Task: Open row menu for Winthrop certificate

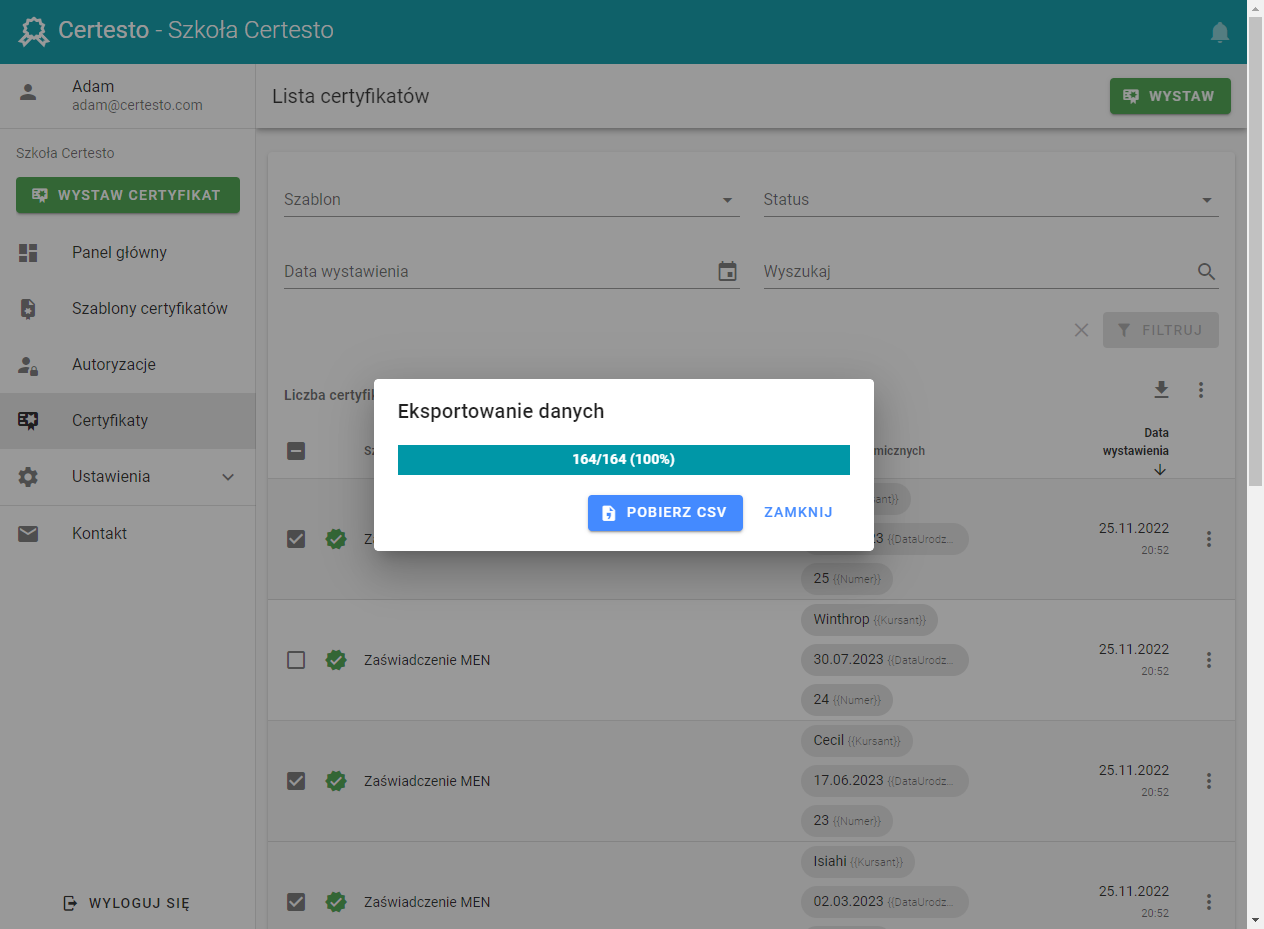Action: pyautogui.click(x=1209, y=660)
